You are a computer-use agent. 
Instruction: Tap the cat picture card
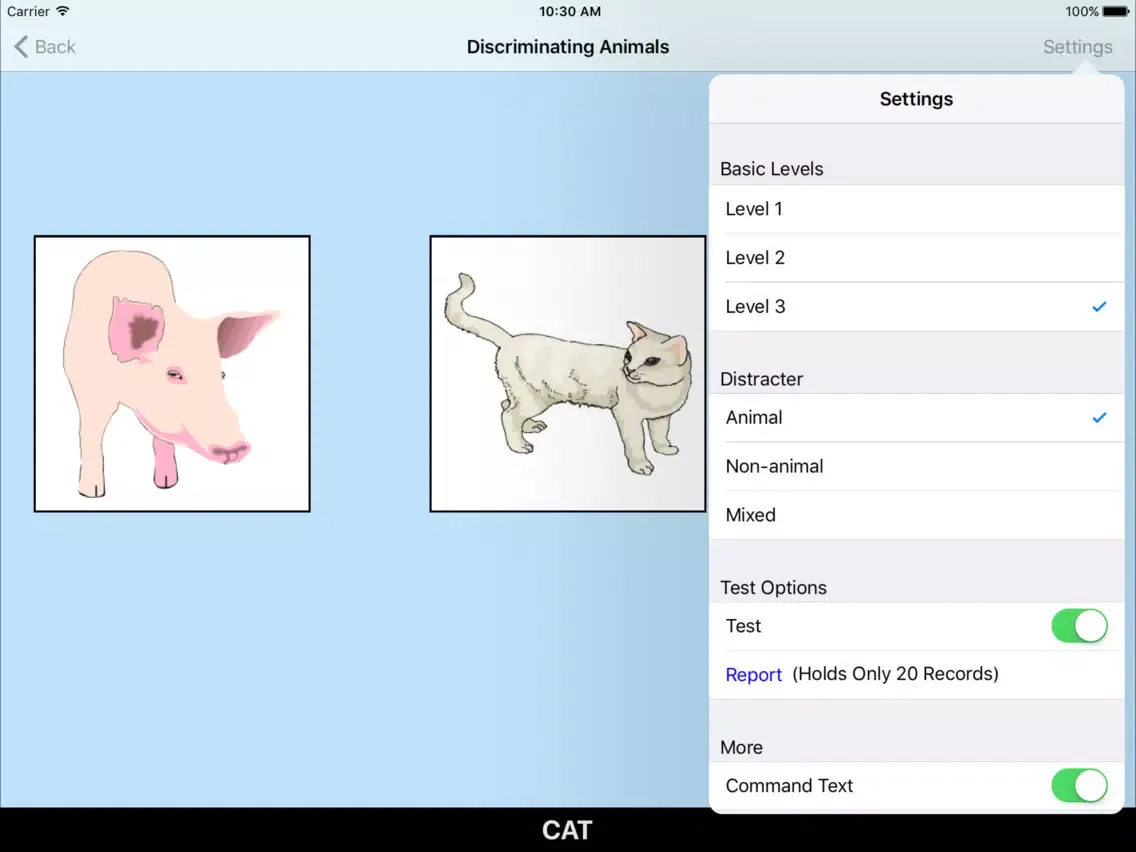pyautogui.click(x=567, y=374)
